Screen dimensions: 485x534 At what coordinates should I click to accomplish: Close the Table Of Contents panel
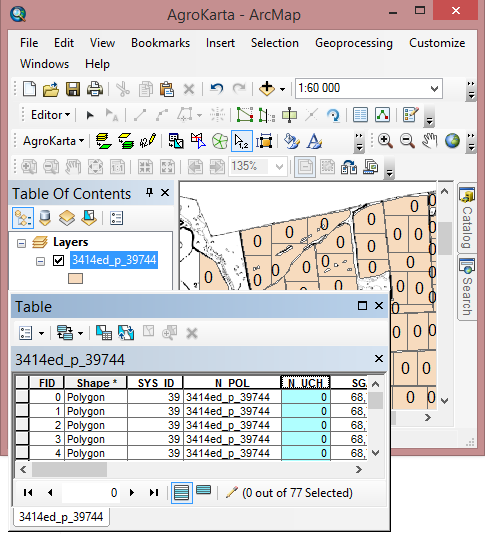coord(165,193)
